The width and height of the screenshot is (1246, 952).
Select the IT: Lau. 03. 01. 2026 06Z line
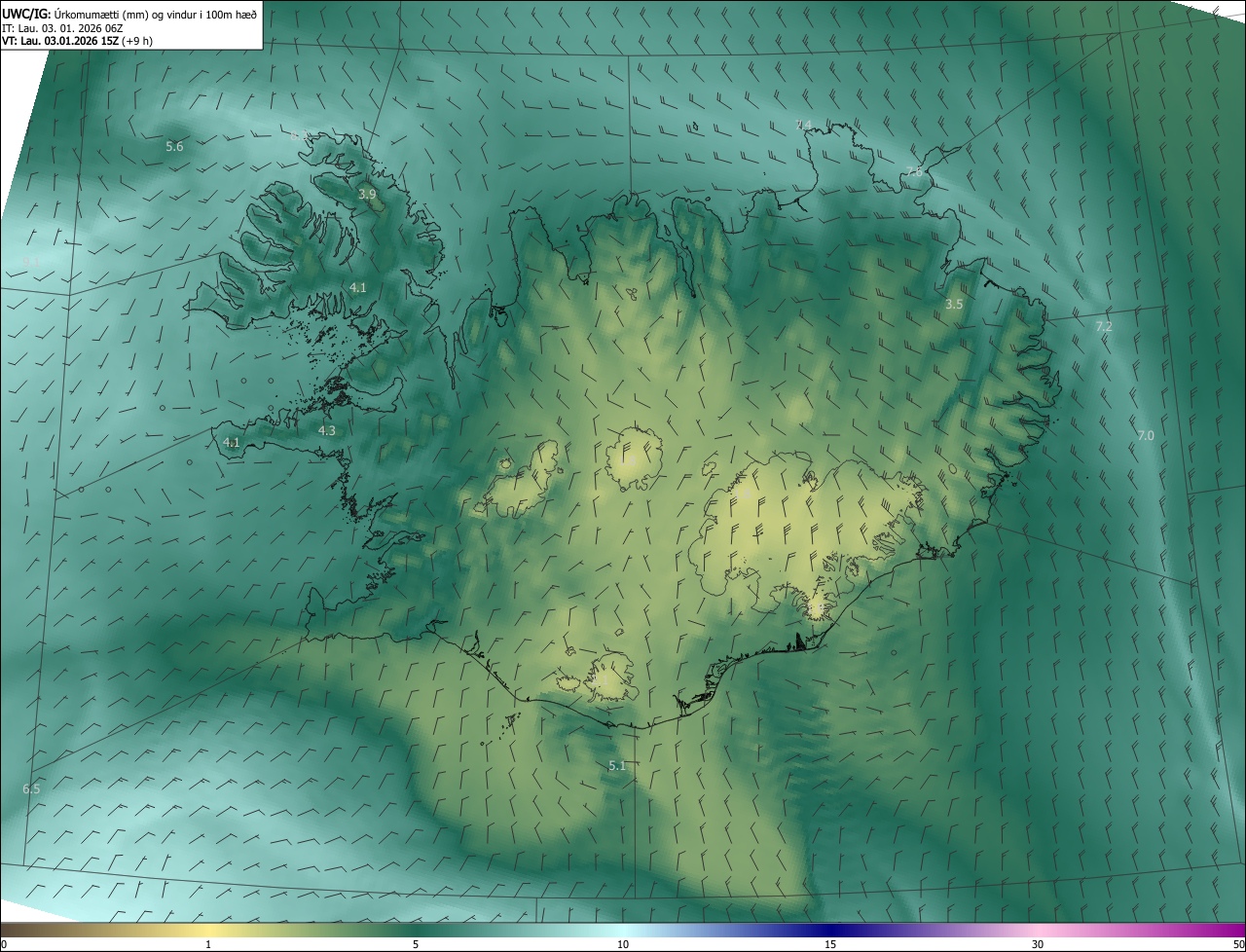[x=62, y=28]
